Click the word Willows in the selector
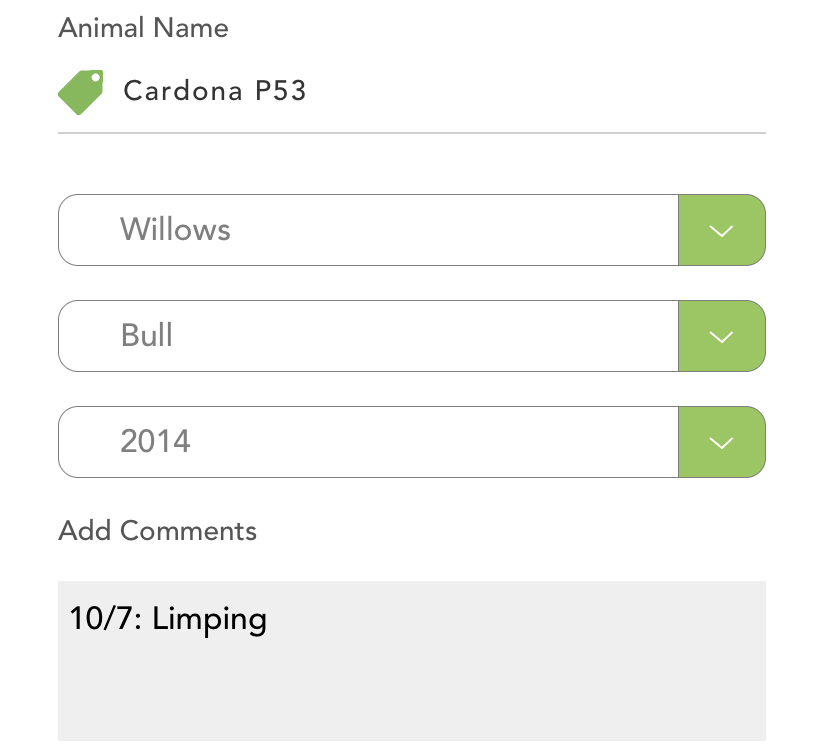826x756 pixels. [x=175, y=230]
